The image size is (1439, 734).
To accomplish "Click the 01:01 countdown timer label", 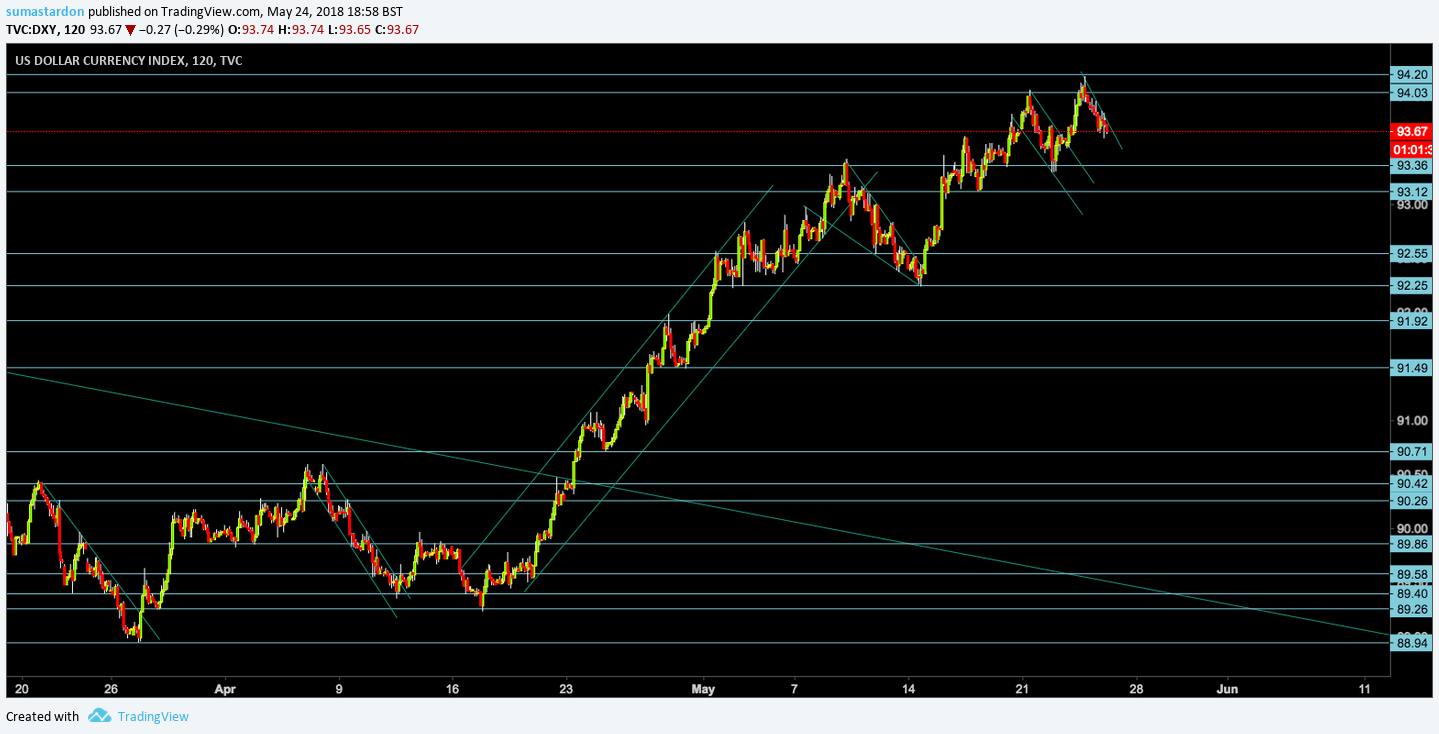I will 1412,150.
